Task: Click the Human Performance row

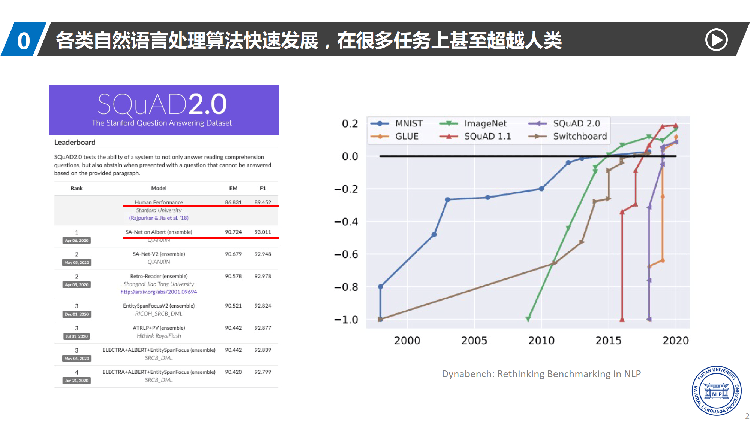Action: (166, 210)
